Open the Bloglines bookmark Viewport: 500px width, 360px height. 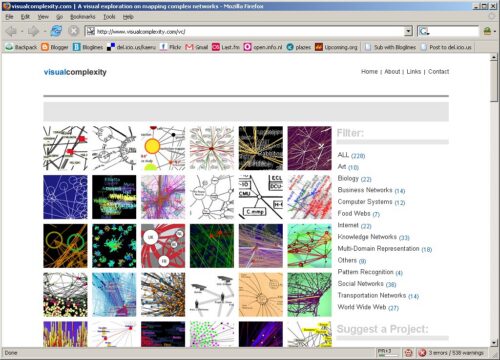[88, 47]
